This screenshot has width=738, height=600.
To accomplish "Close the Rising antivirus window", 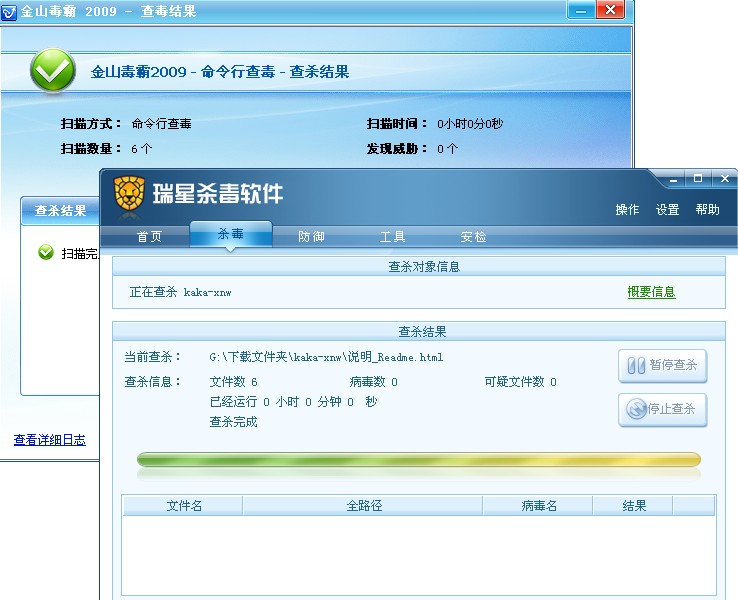I will point(725,178).
